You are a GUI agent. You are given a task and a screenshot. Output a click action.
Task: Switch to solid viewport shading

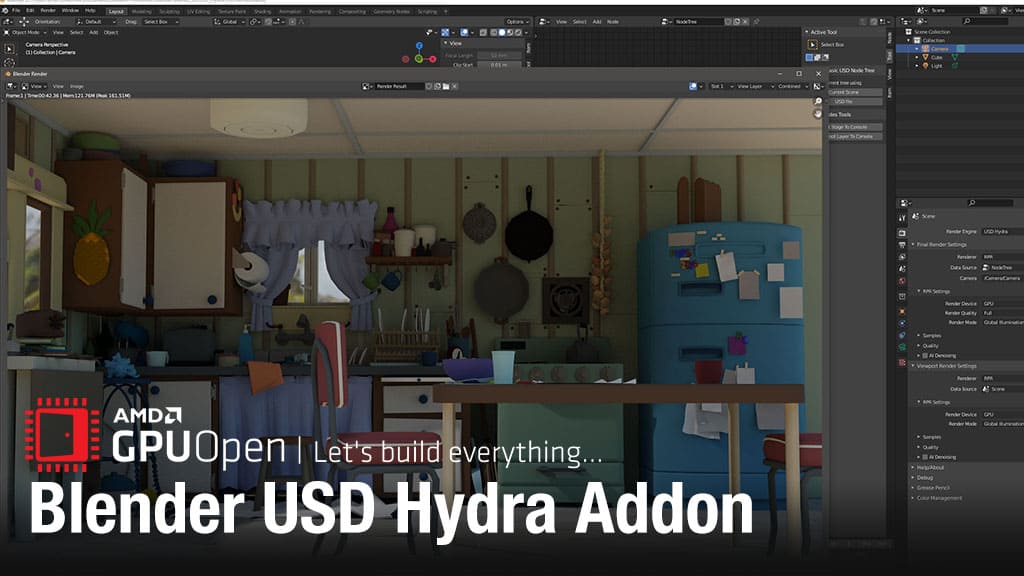(502, 32)
